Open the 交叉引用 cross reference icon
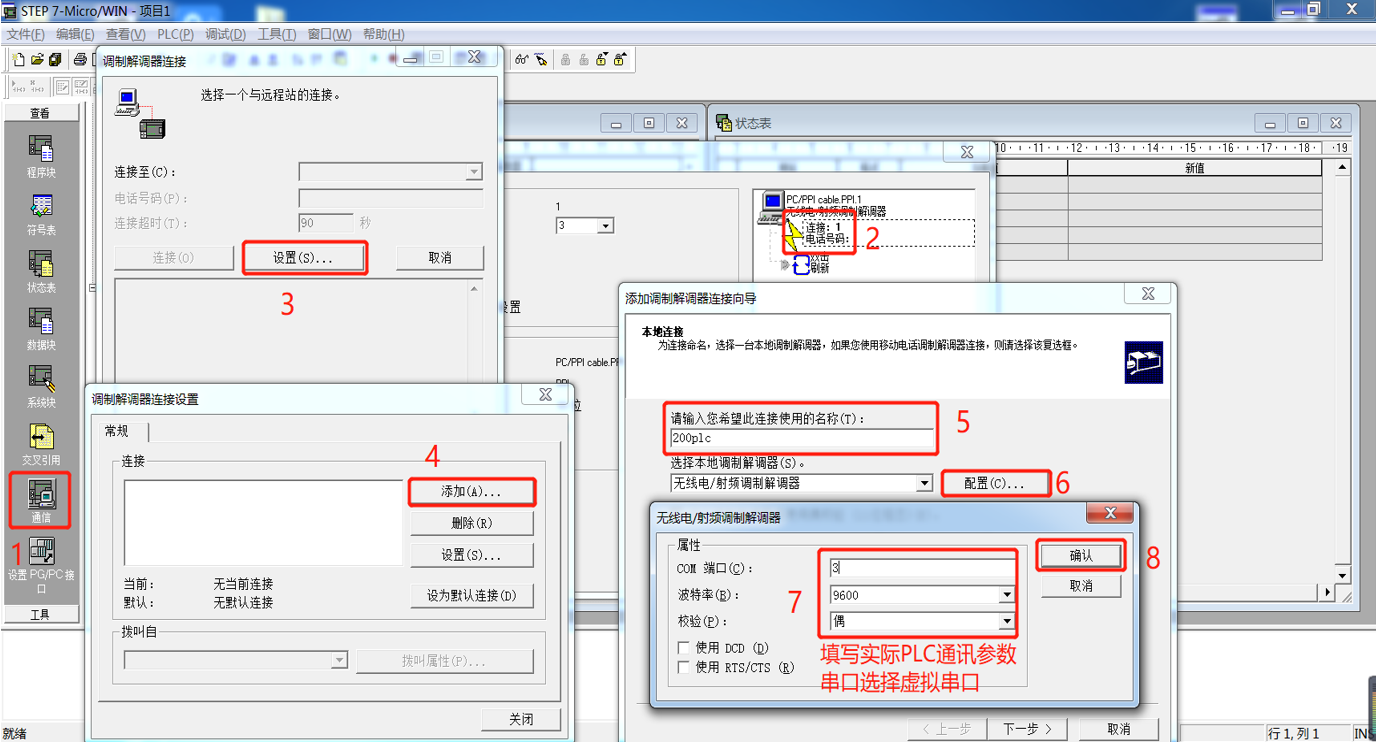Screen dimensions: 1376x745 coord(41,437)
